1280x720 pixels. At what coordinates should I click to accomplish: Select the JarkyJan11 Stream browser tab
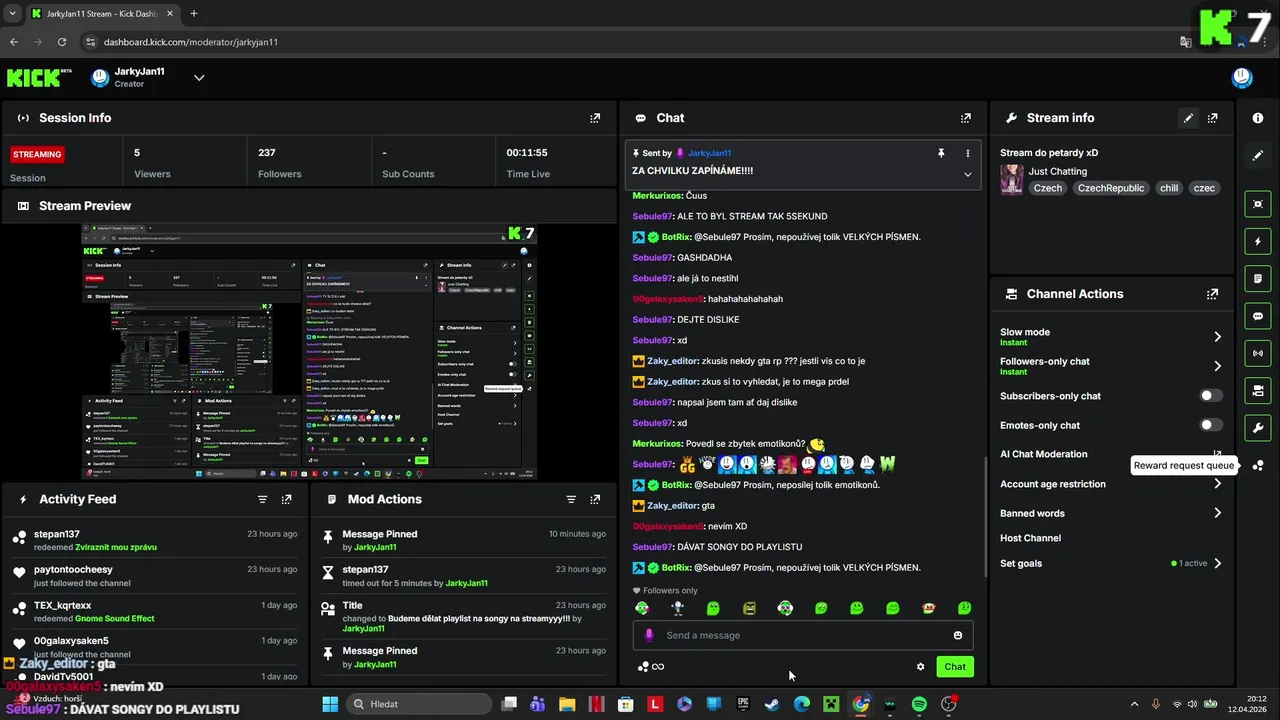[100, 14]
